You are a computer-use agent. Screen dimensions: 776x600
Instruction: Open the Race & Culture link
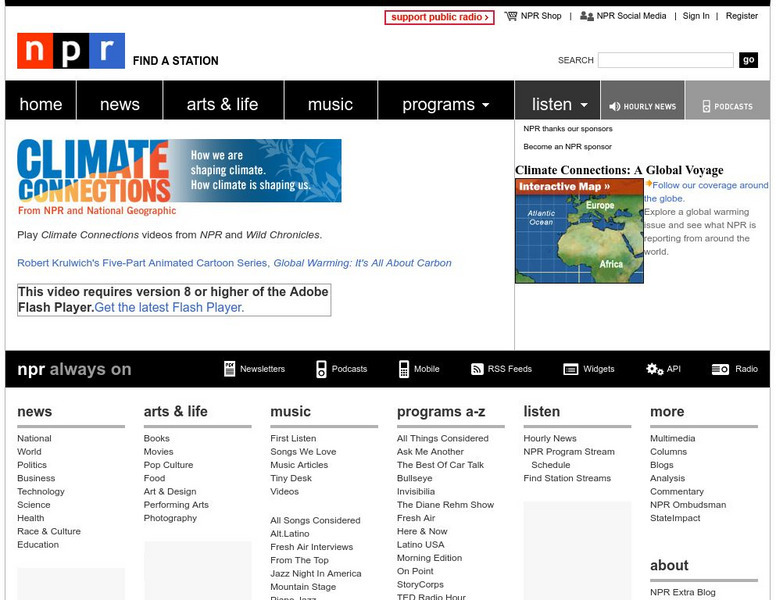48,531
